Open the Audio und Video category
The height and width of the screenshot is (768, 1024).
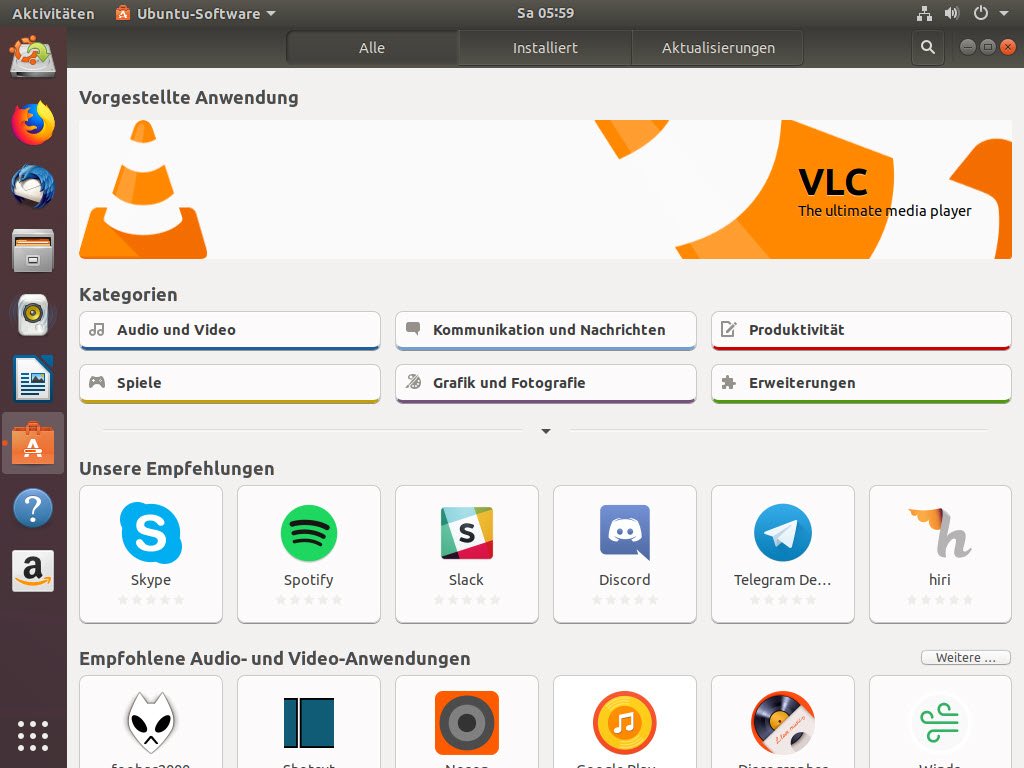point(230,330)
